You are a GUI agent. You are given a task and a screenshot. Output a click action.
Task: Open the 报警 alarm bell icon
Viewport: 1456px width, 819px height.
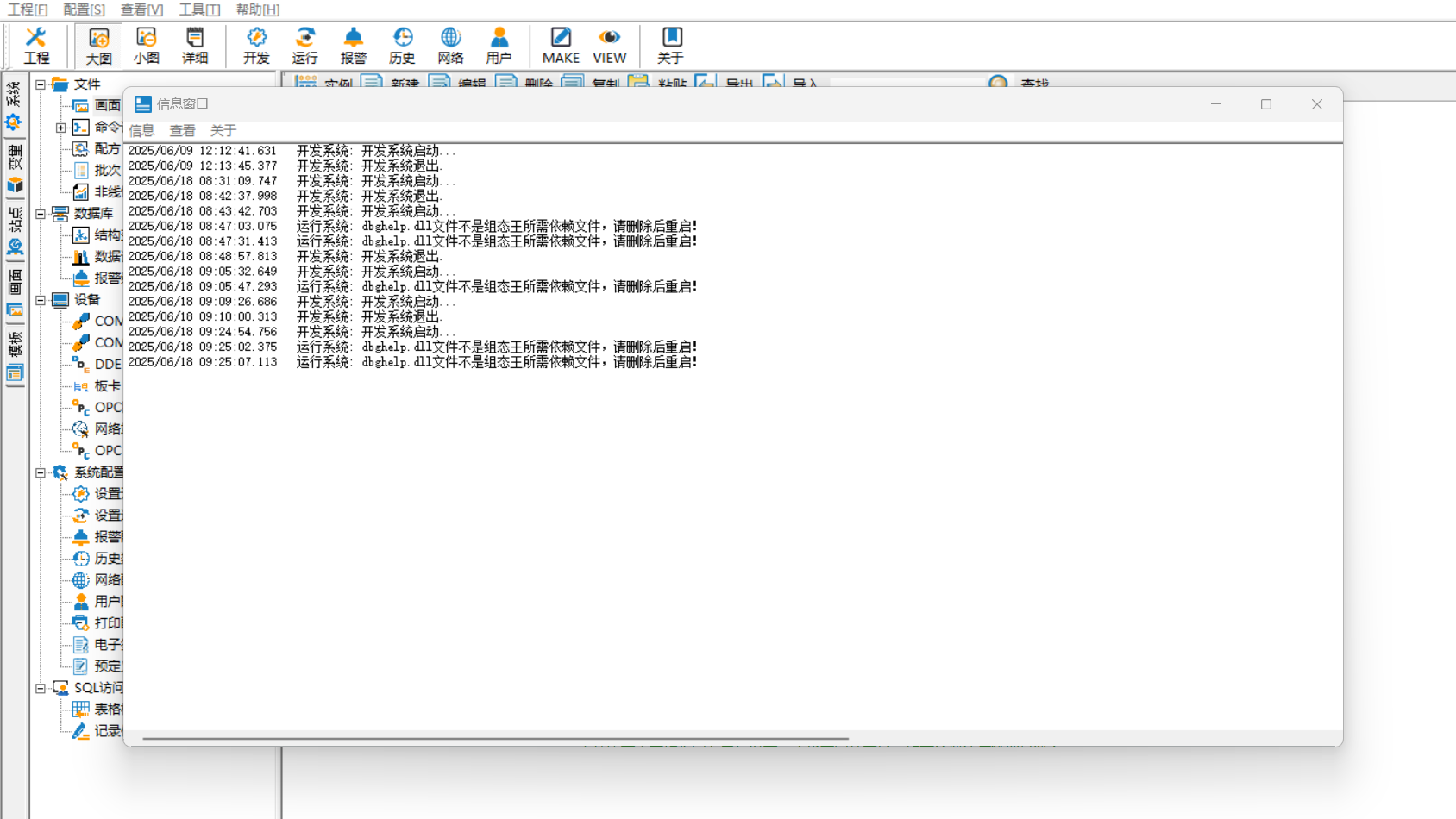click(x=353, y=46)
